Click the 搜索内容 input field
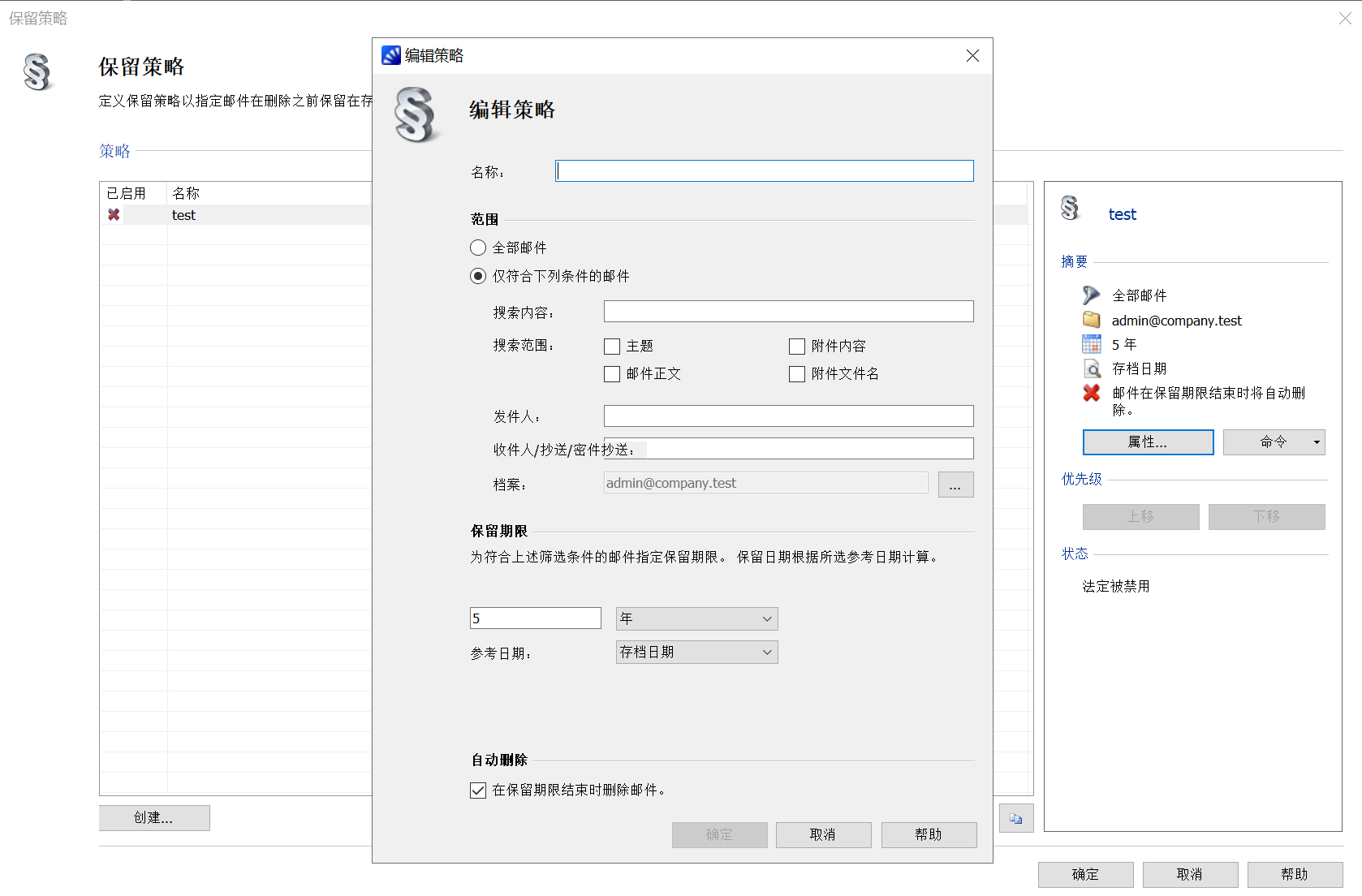The width and height of the screenshot is (1362, 896). click(788, 312)
